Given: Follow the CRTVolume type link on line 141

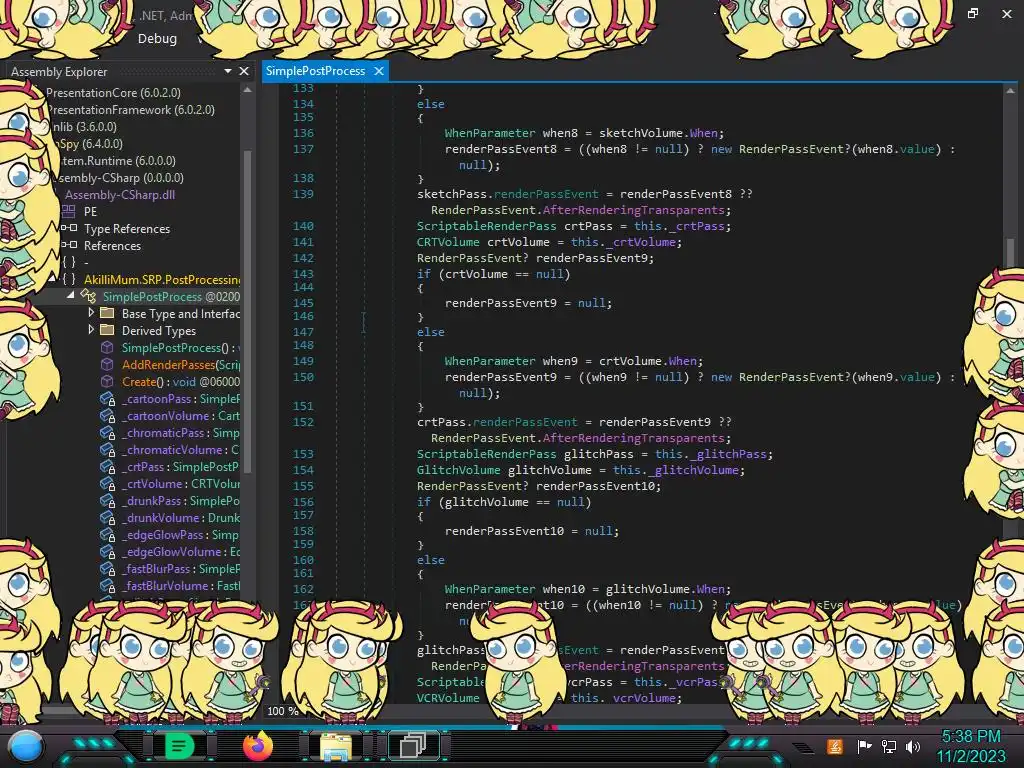Looking at the screenshot, I should tap(448, 242).
